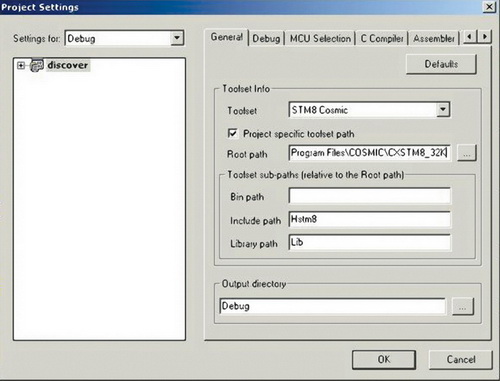The image size is (500, 381).
Task: Open the Assembler tab
Action: click(x=434, y=38)
